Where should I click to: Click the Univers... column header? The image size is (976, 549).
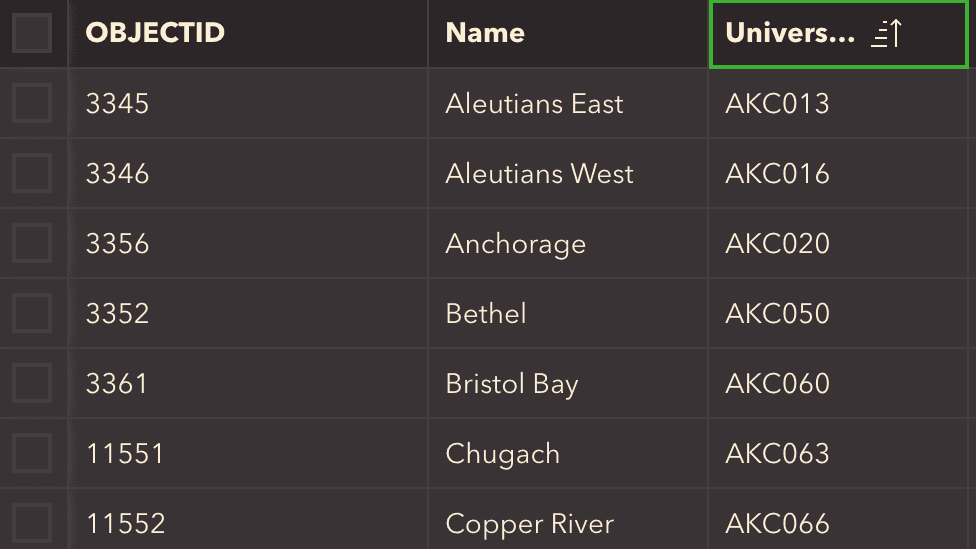pos(838,34)
